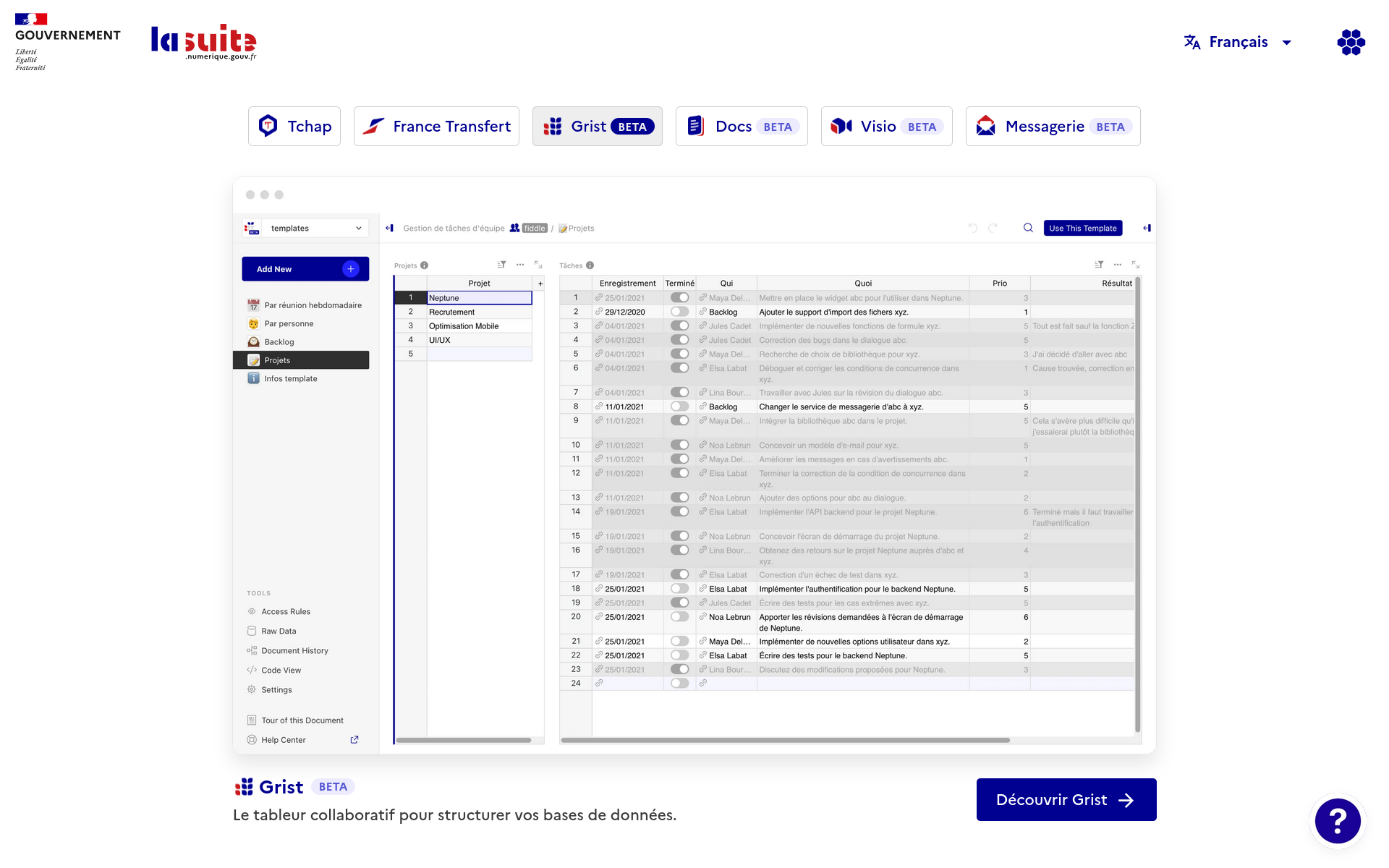This screenshot has height=868, width=1389.
Task: Click the fiddle badge in breadcrumb
Action: click(535, 228)
